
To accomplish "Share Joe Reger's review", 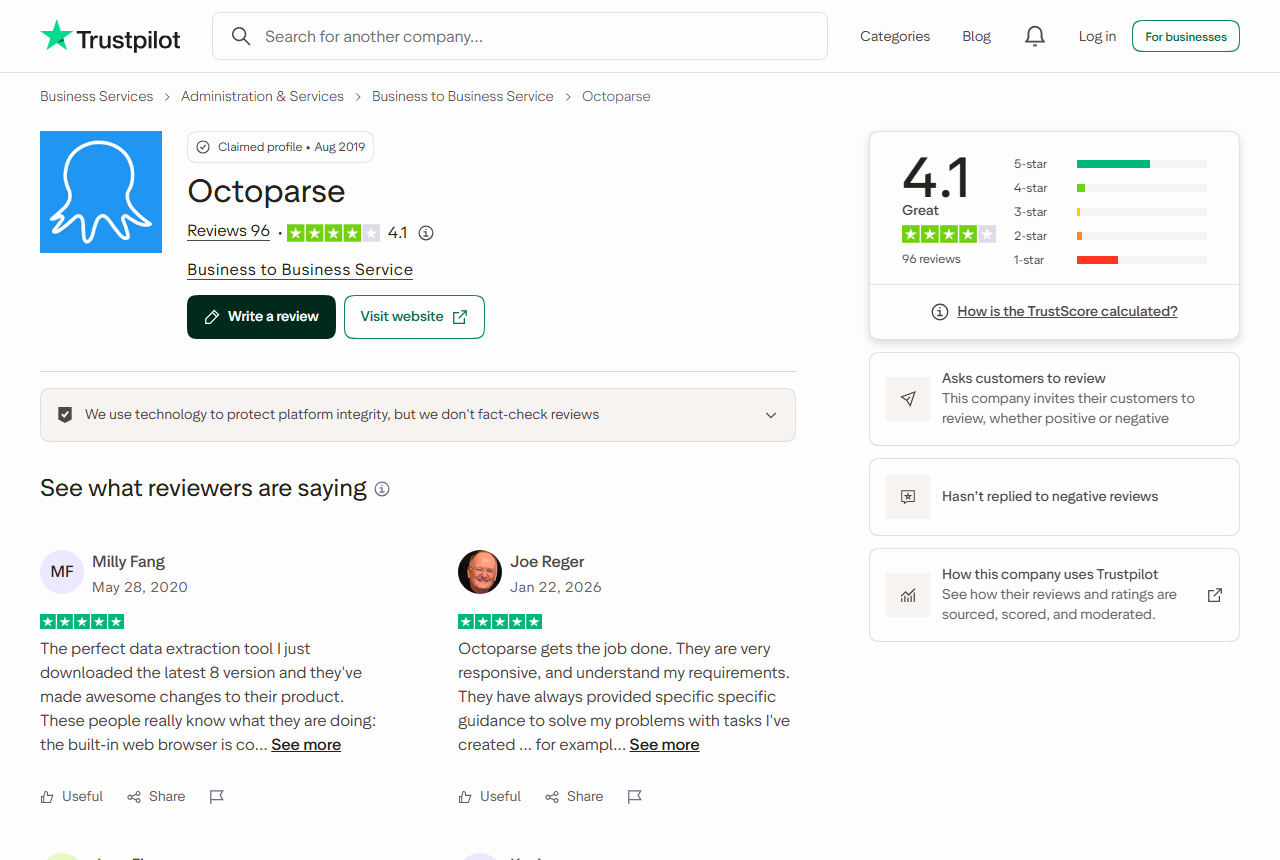I will coord(574,797).
